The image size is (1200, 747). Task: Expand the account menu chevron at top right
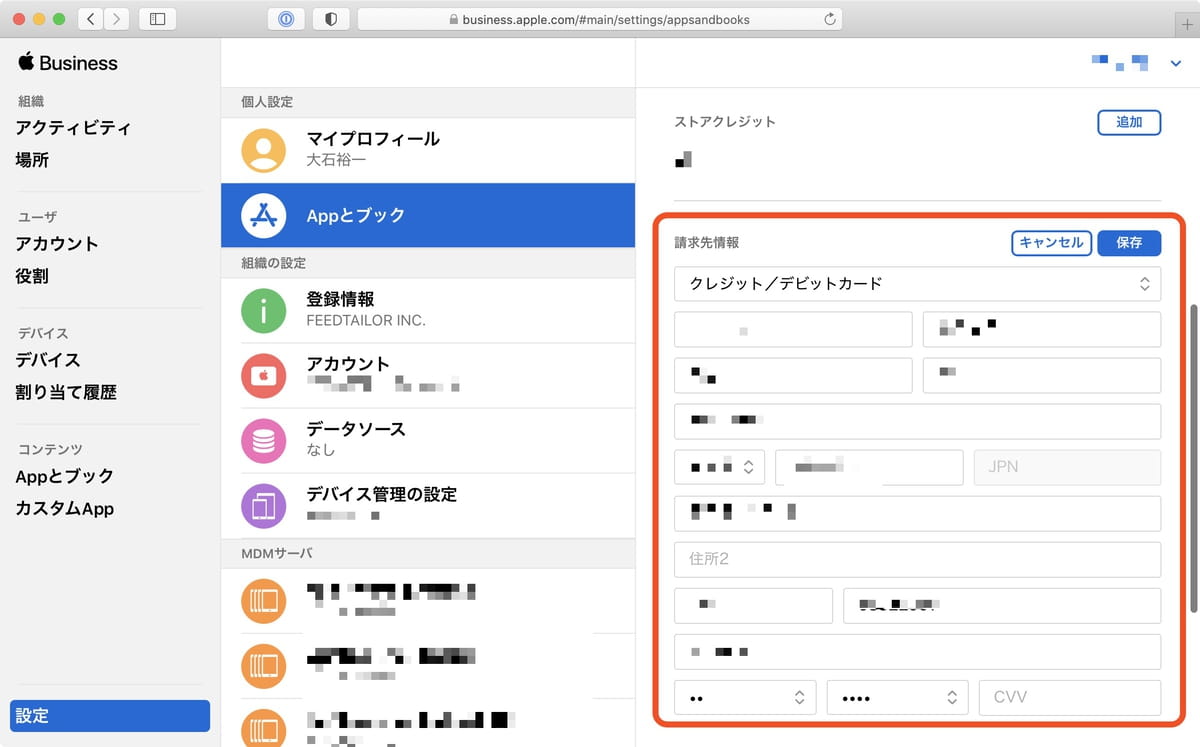pyautogui.click(x=1175, y=64)
